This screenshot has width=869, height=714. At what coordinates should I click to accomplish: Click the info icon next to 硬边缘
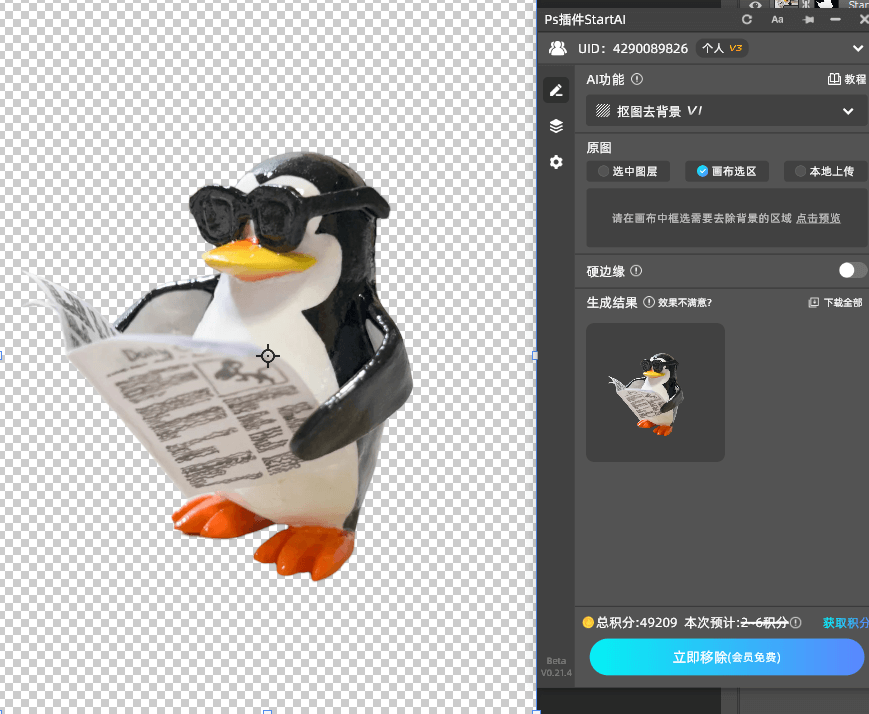click(x=636, y=271)
